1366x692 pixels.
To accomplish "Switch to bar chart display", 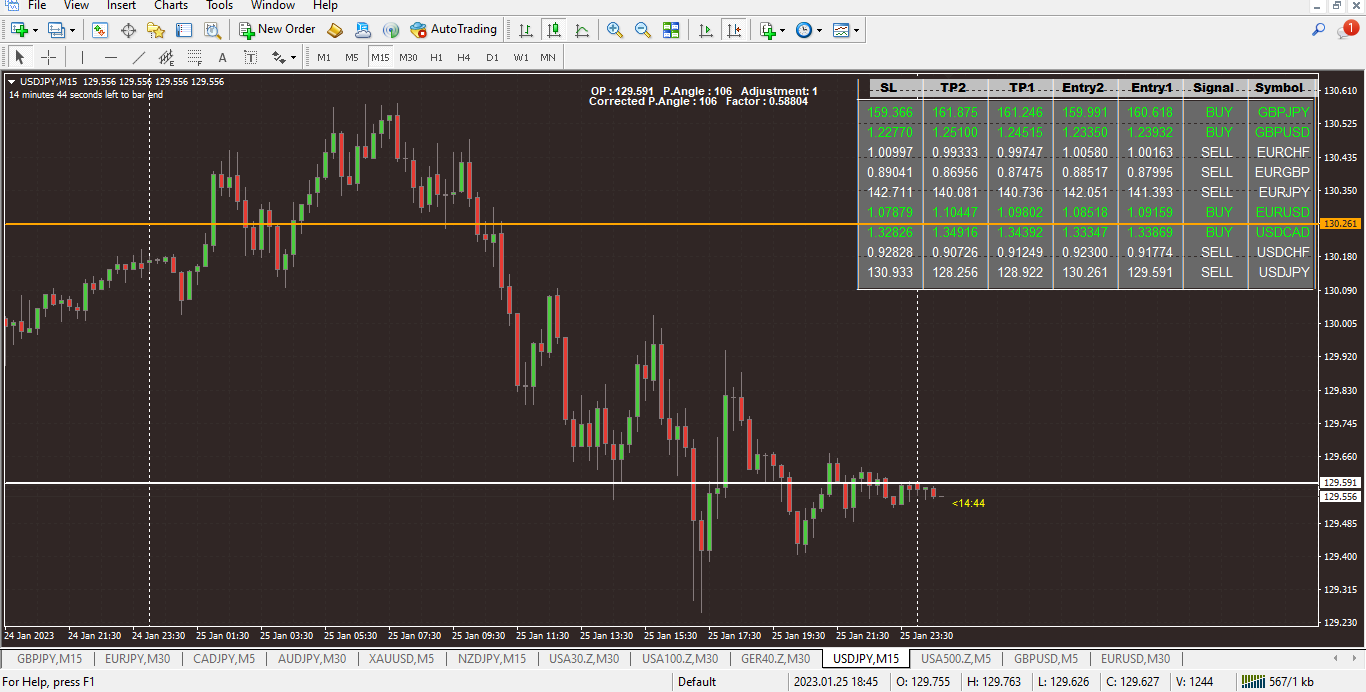I will pyautogui.click(x=525, y=30).
